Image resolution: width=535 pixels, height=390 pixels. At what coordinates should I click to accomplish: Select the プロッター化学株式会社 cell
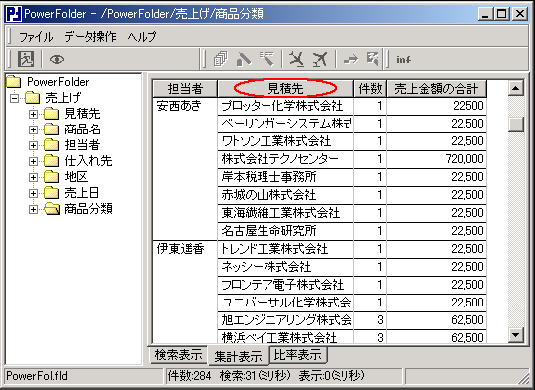coord(285,106)
